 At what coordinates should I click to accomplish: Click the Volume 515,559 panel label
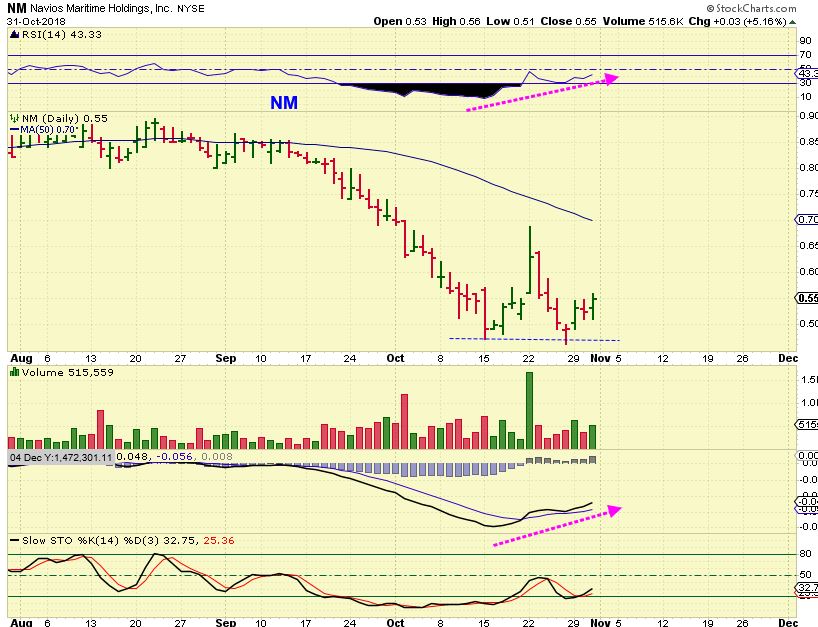pos(67,372)
